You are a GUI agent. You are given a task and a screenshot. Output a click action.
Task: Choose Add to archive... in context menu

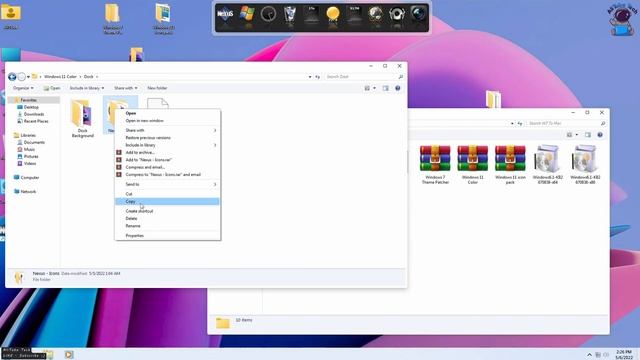[168, 153]
